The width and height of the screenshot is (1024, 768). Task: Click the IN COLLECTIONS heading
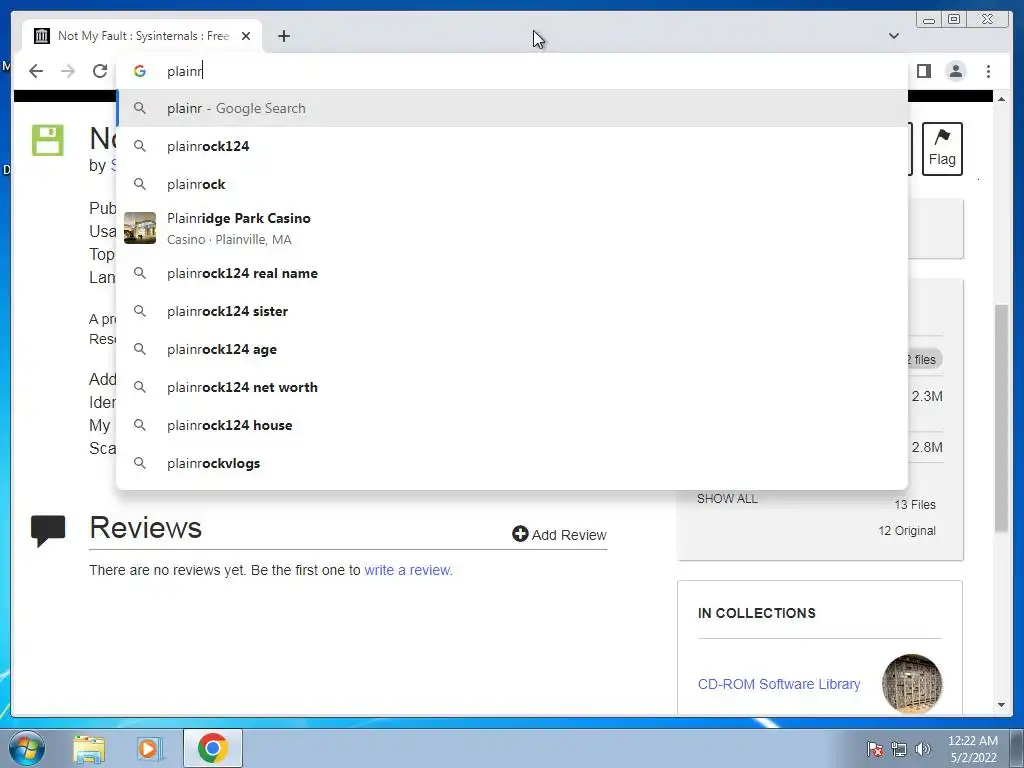click(x=756, y=613)
